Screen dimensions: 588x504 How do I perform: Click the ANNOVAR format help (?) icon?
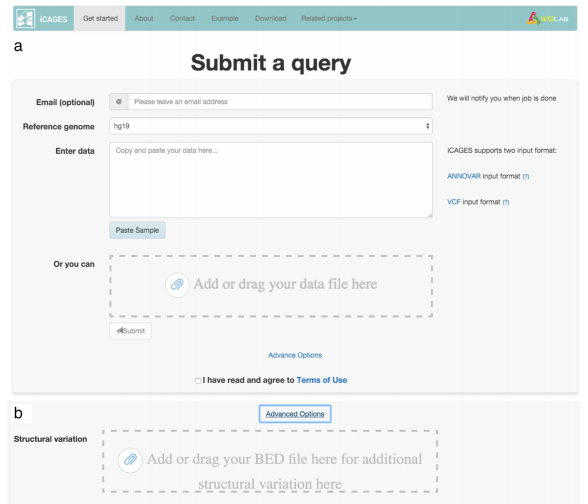(526, 177)
